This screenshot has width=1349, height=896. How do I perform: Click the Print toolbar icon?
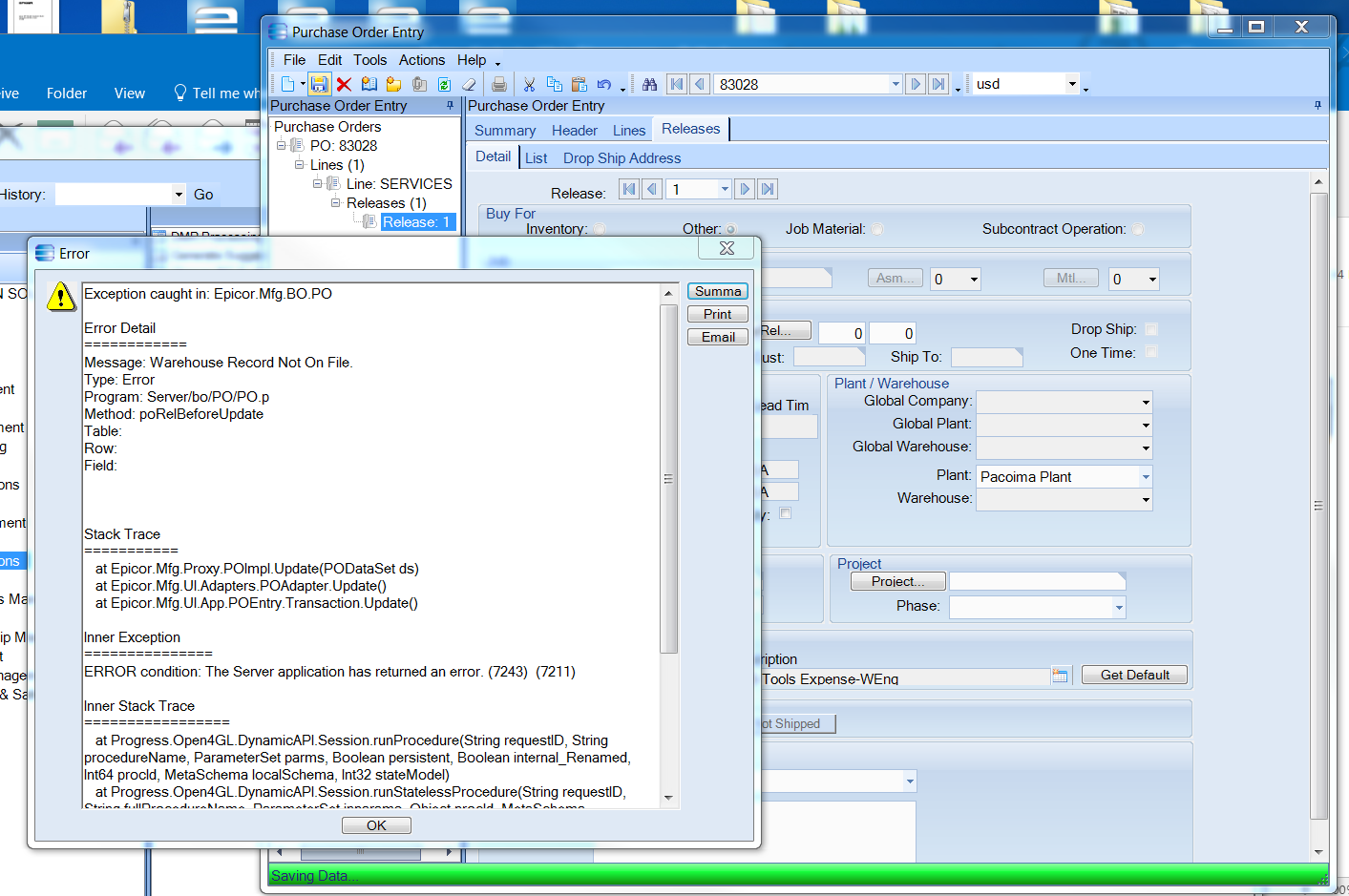tap(498, 84)
